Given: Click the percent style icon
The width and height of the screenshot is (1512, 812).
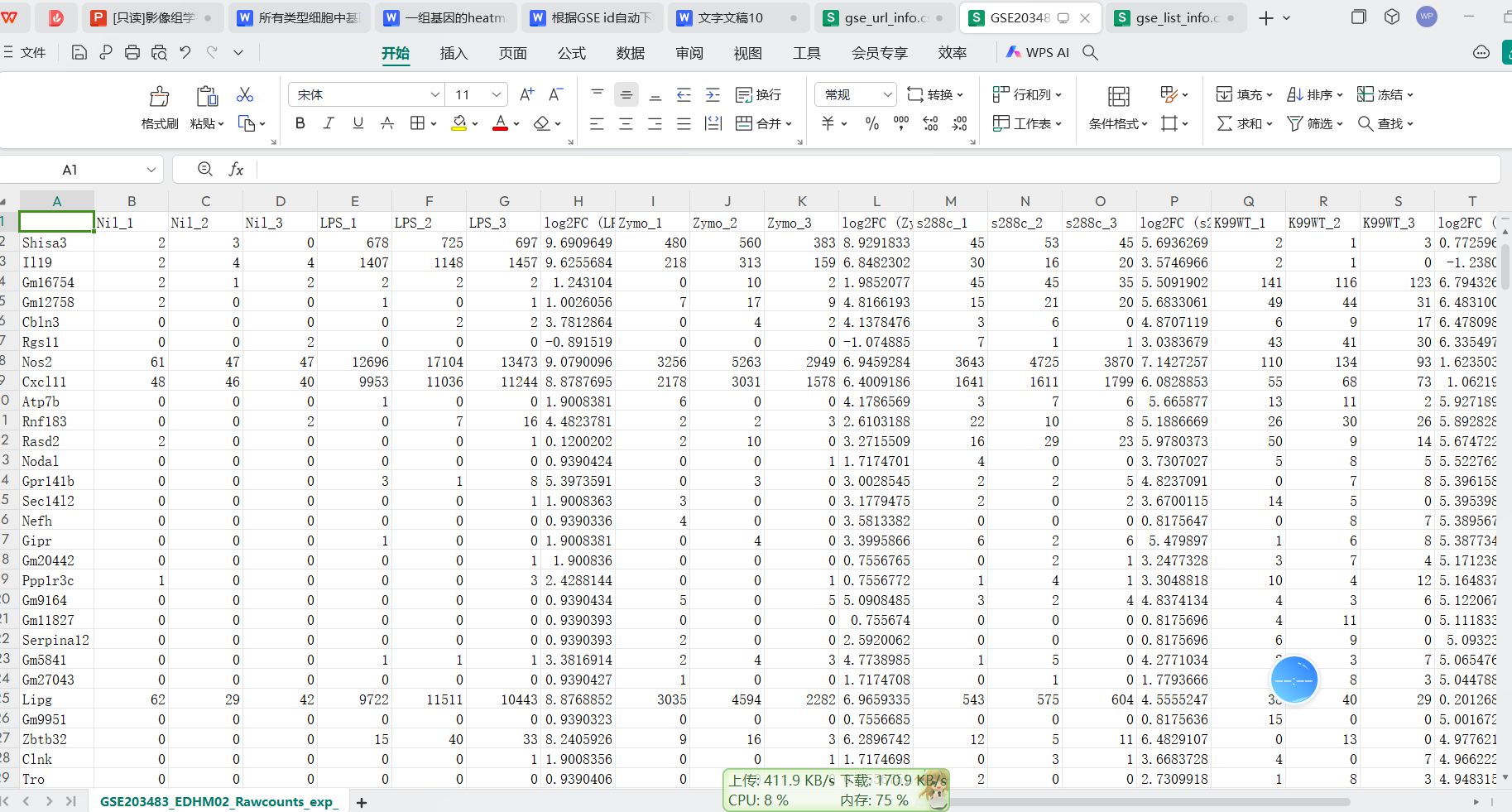Looking at the screenshot, I should click(x=871, y=123).
